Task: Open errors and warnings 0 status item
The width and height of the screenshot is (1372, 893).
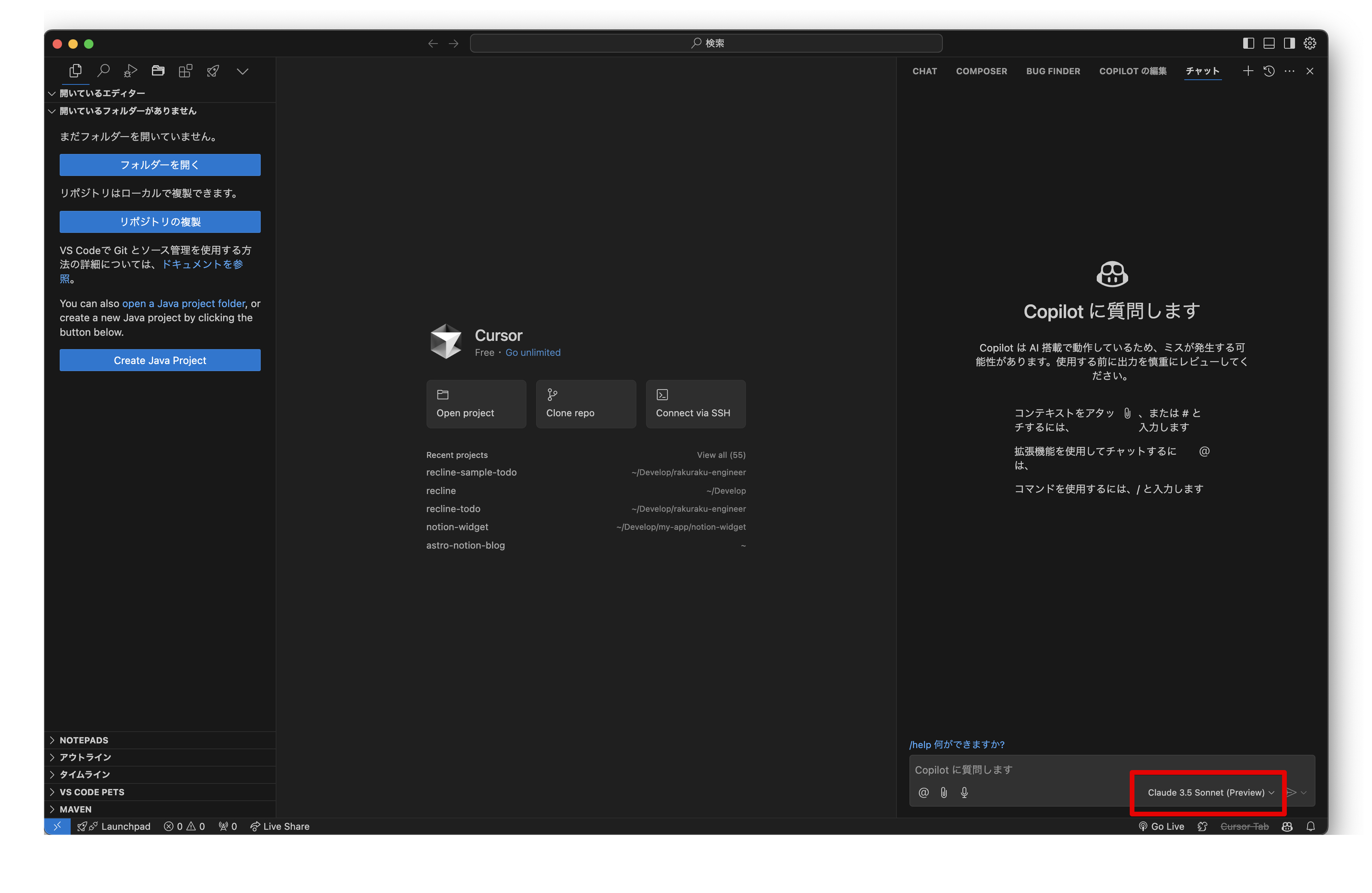Action: click(x=185, y=826)
